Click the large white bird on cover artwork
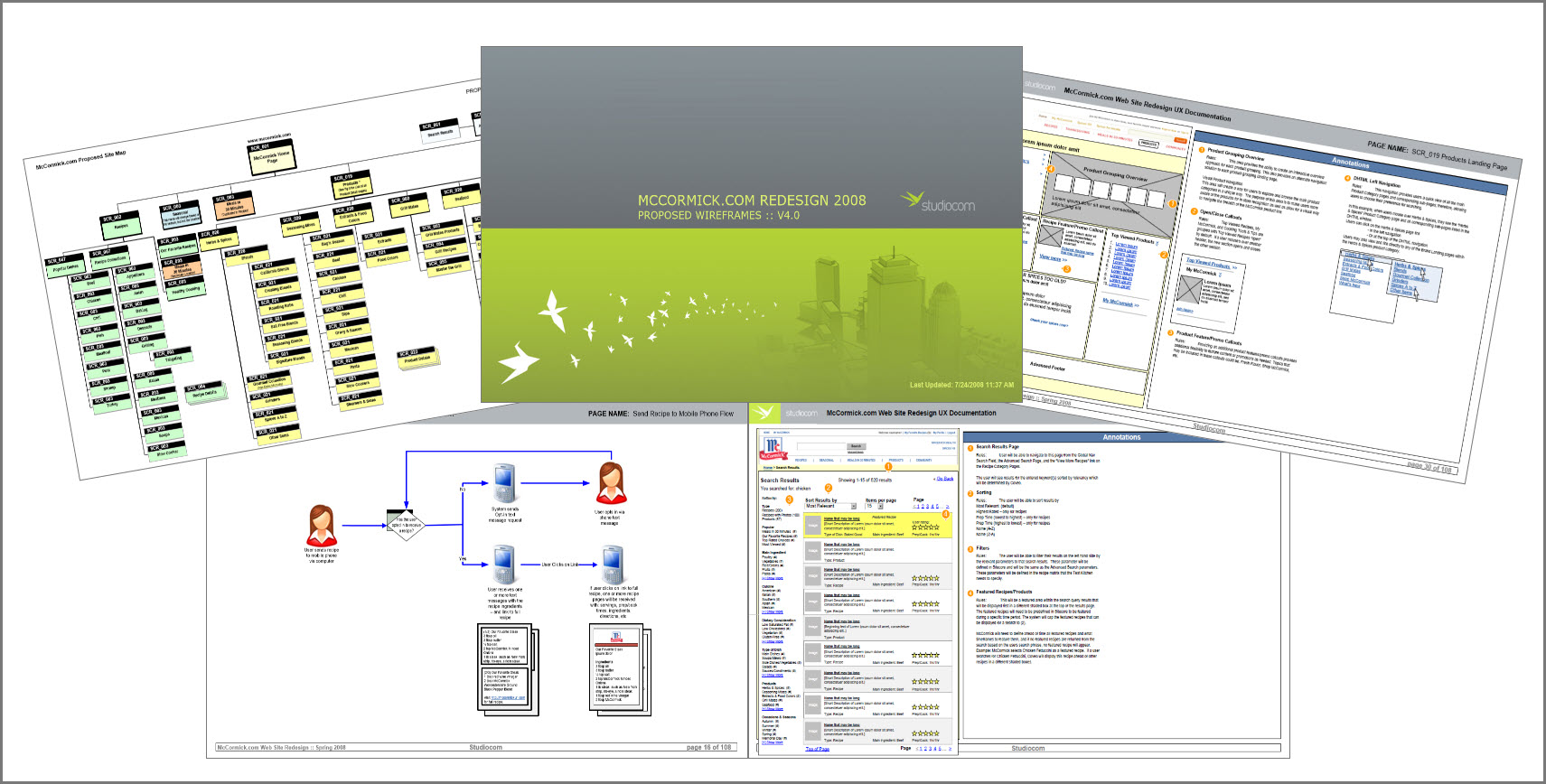The image size is (1546, 784). (x=519, y=362)
